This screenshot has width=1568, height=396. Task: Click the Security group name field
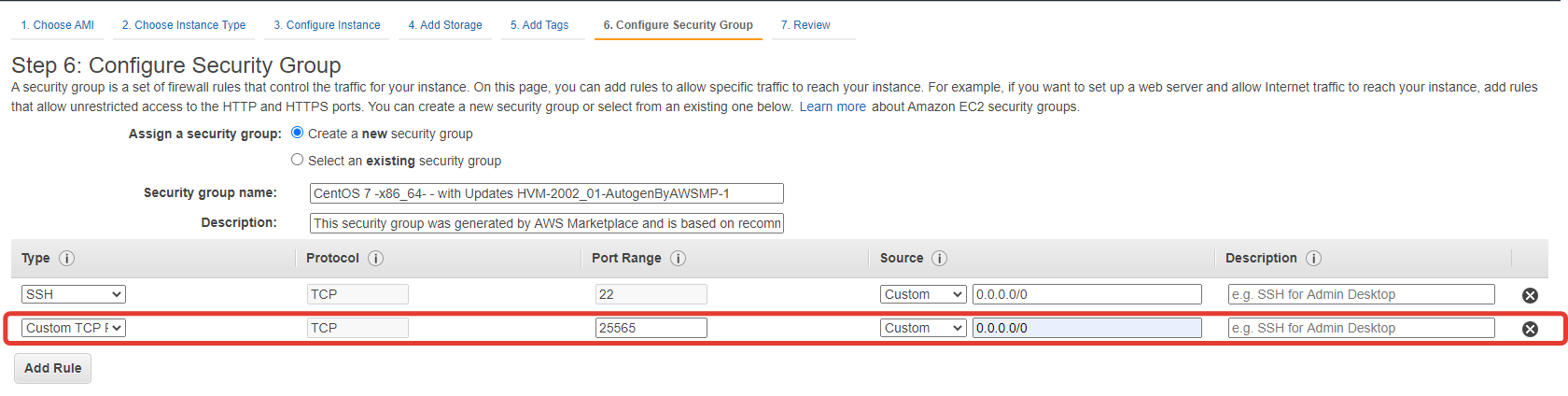[546, 193]
